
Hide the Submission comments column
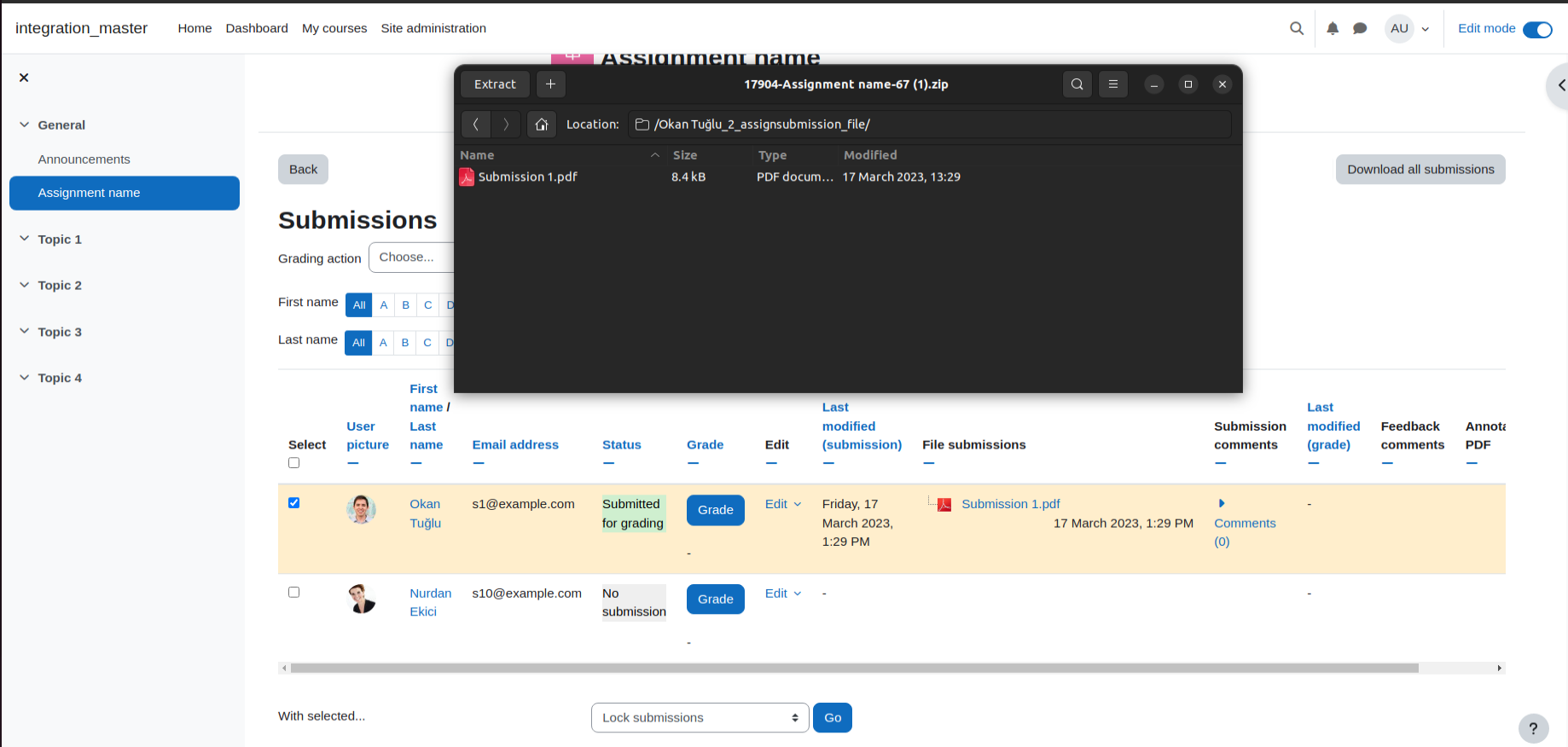click(1220, 463)
